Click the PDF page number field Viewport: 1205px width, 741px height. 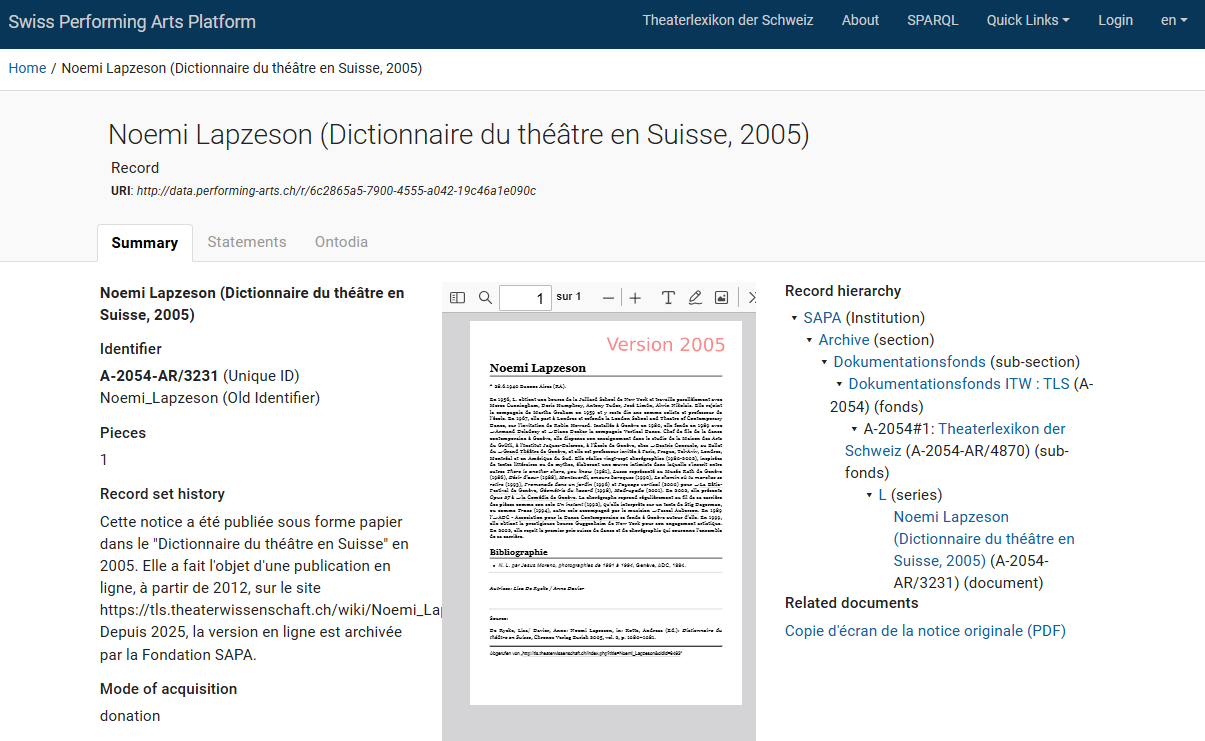[525, 298]
